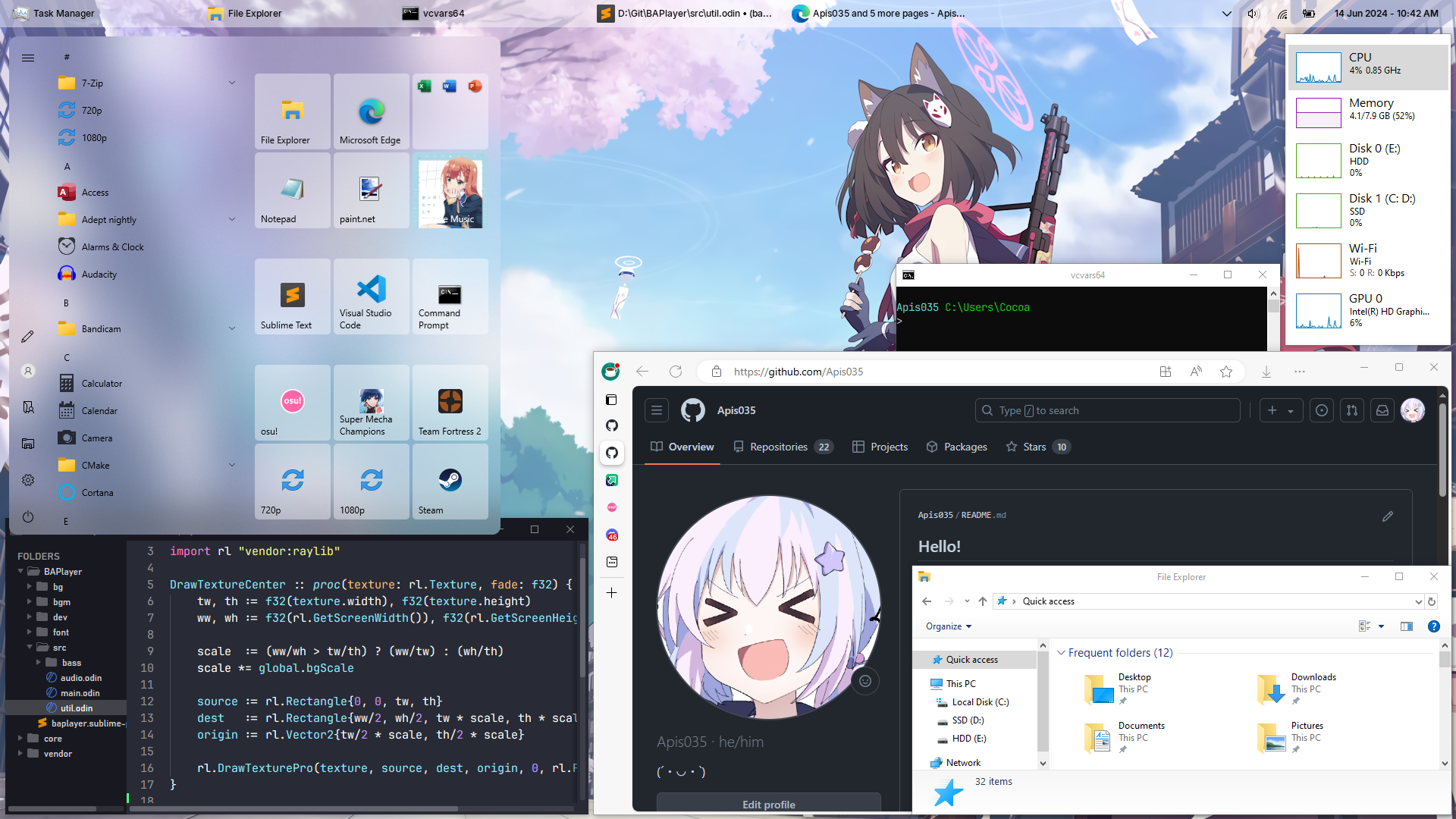Click the Edge favorites star icon
Image resolution: width=1456 pixels, height=819 pixels.
[1226, 372]
